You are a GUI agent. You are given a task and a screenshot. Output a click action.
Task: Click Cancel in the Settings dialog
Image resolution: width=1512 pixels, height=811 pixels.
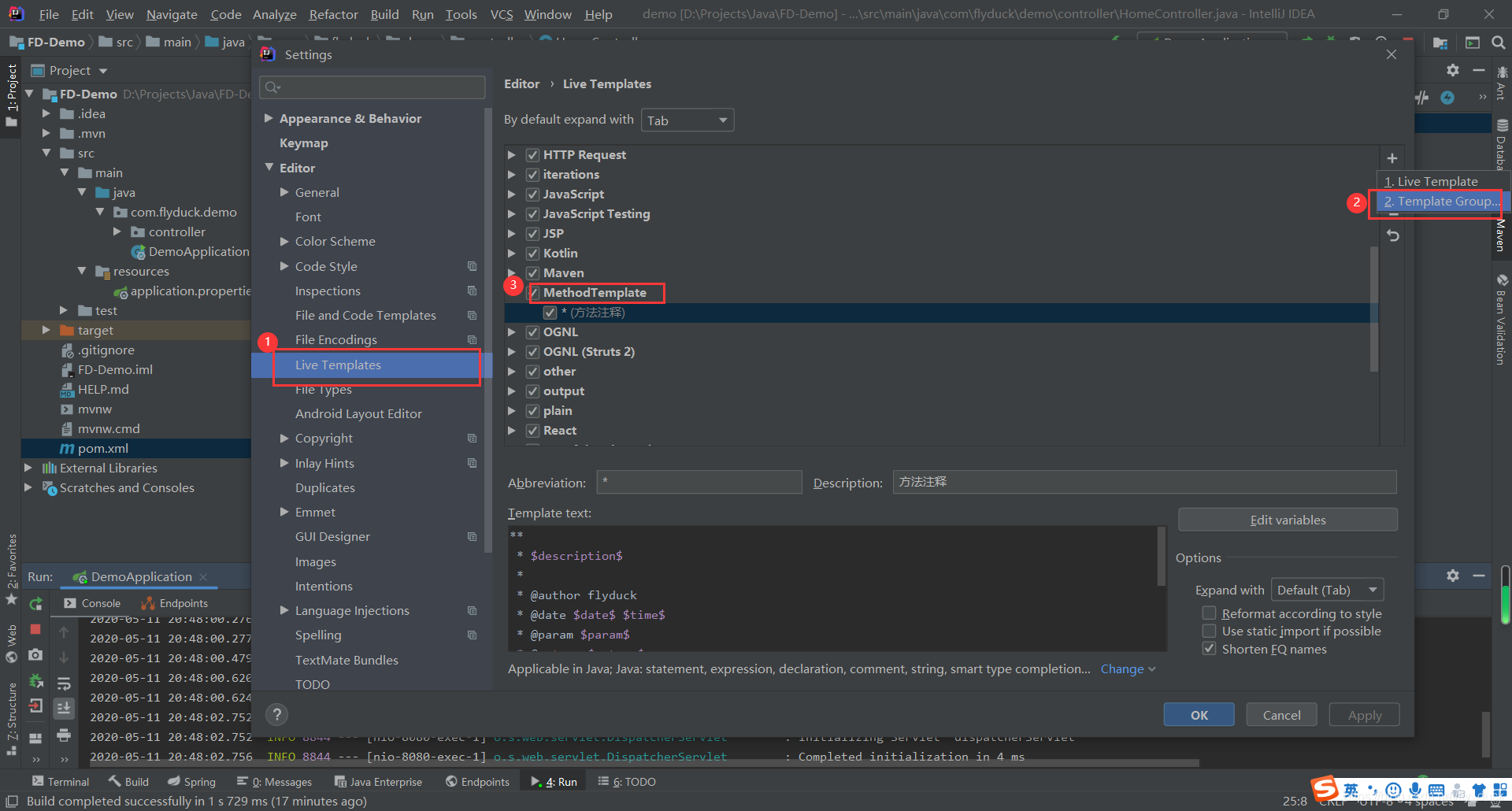[1281, 715]
